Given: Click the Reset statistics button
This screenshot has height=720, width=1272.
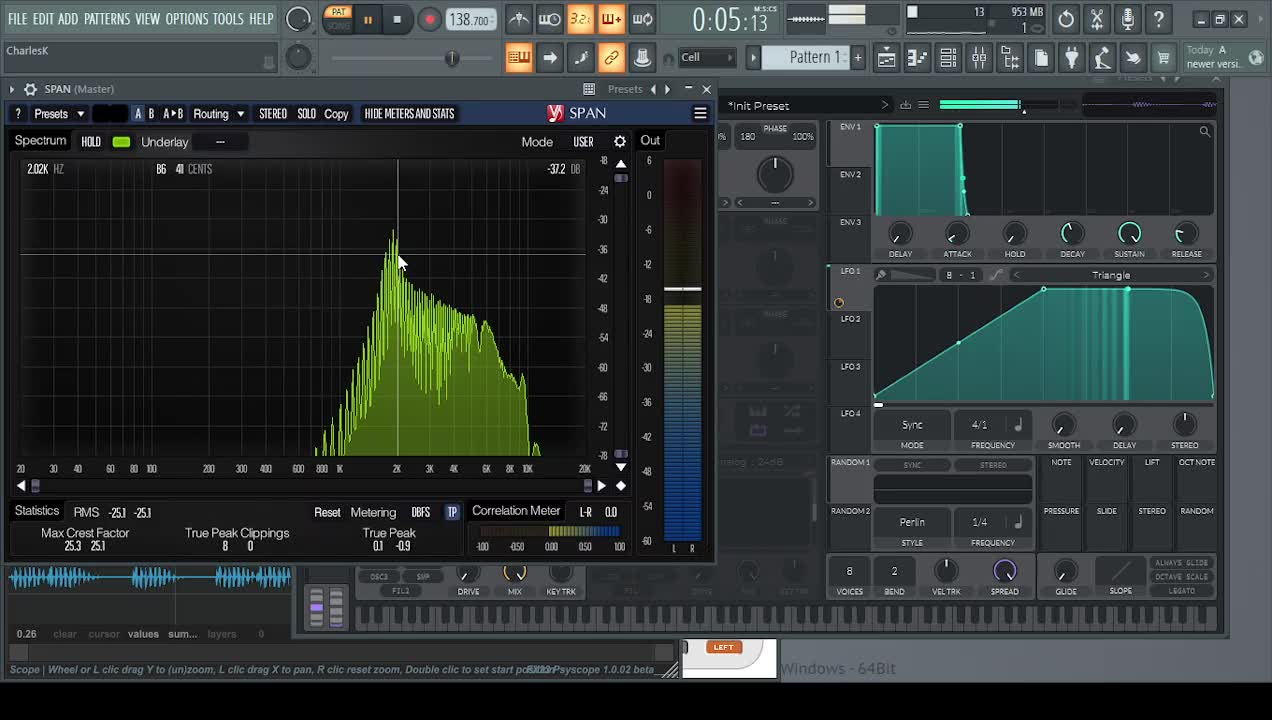Looking at the screenshot, I should tap(327, 512).
